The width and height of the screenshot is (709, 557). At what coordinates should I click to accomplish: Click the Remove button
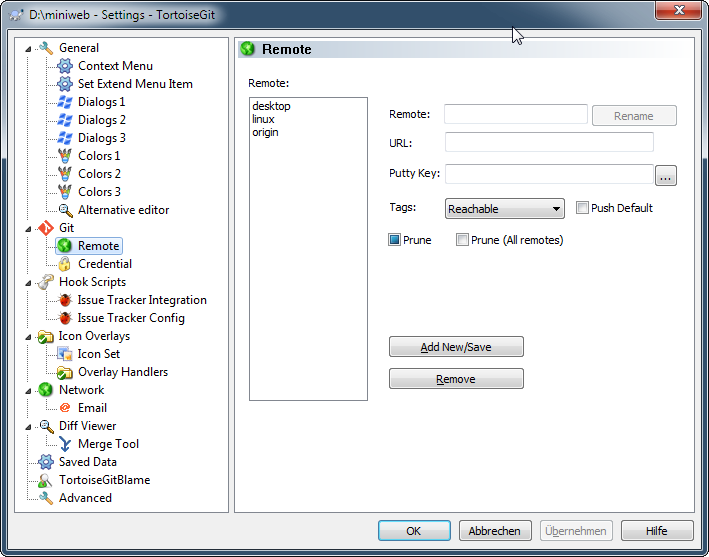[x=456, y=379]
